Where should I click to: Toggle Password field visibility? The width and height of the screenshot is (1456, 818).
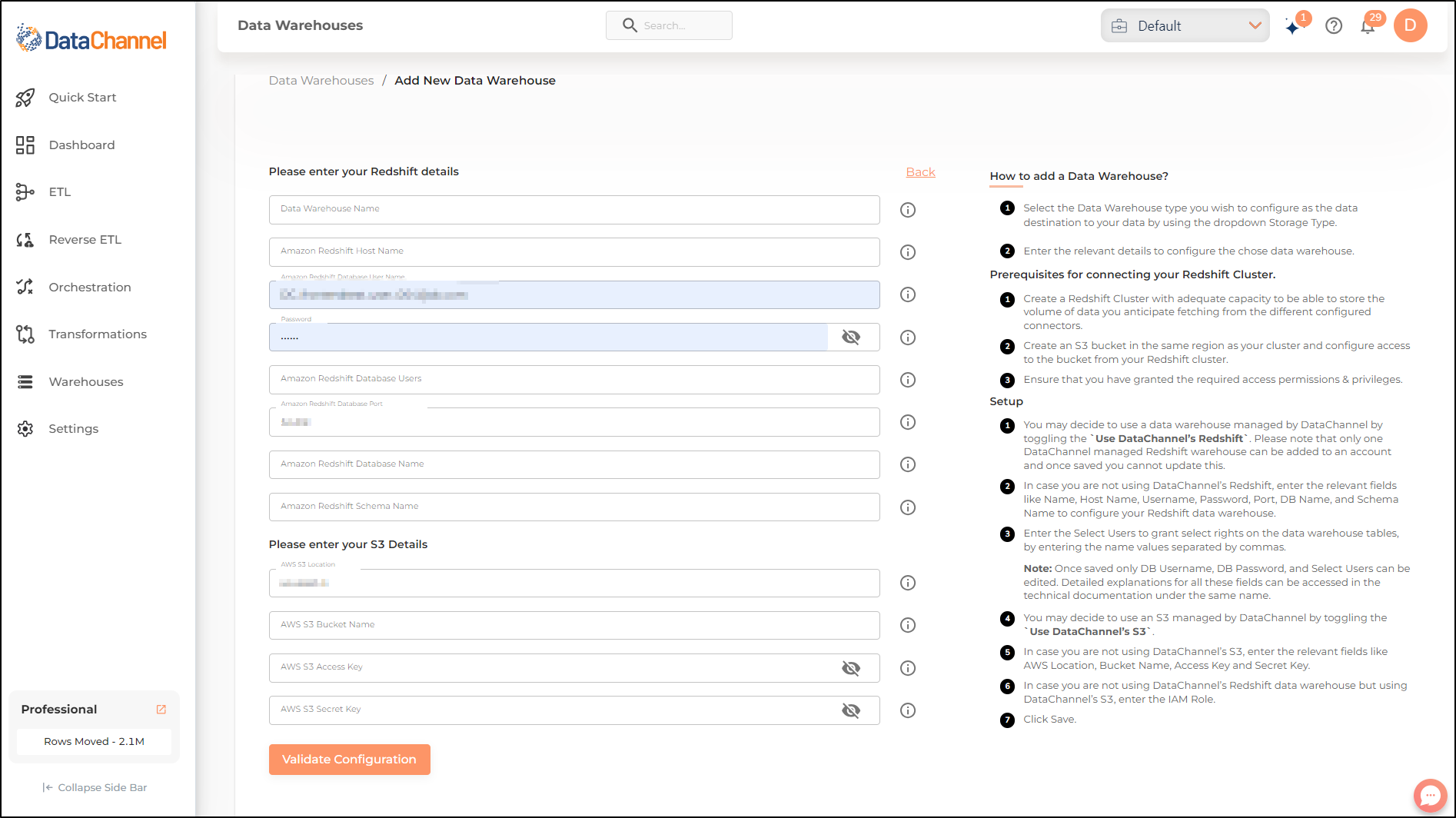click(851, 337)
